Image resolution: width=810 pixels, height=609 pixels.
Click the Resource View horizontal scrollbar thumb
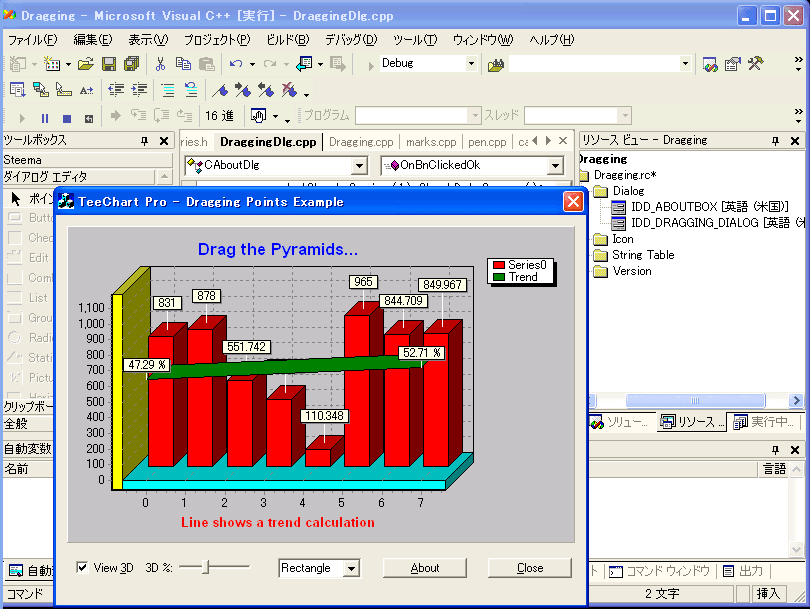point(695,400)
